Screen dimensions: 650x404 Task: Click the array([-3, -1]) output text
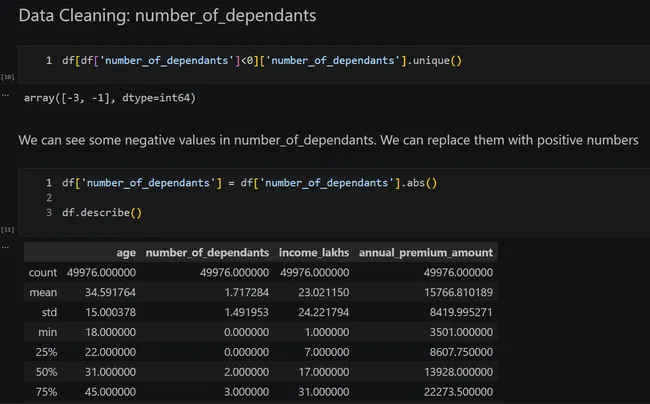[x=109, y=98]
